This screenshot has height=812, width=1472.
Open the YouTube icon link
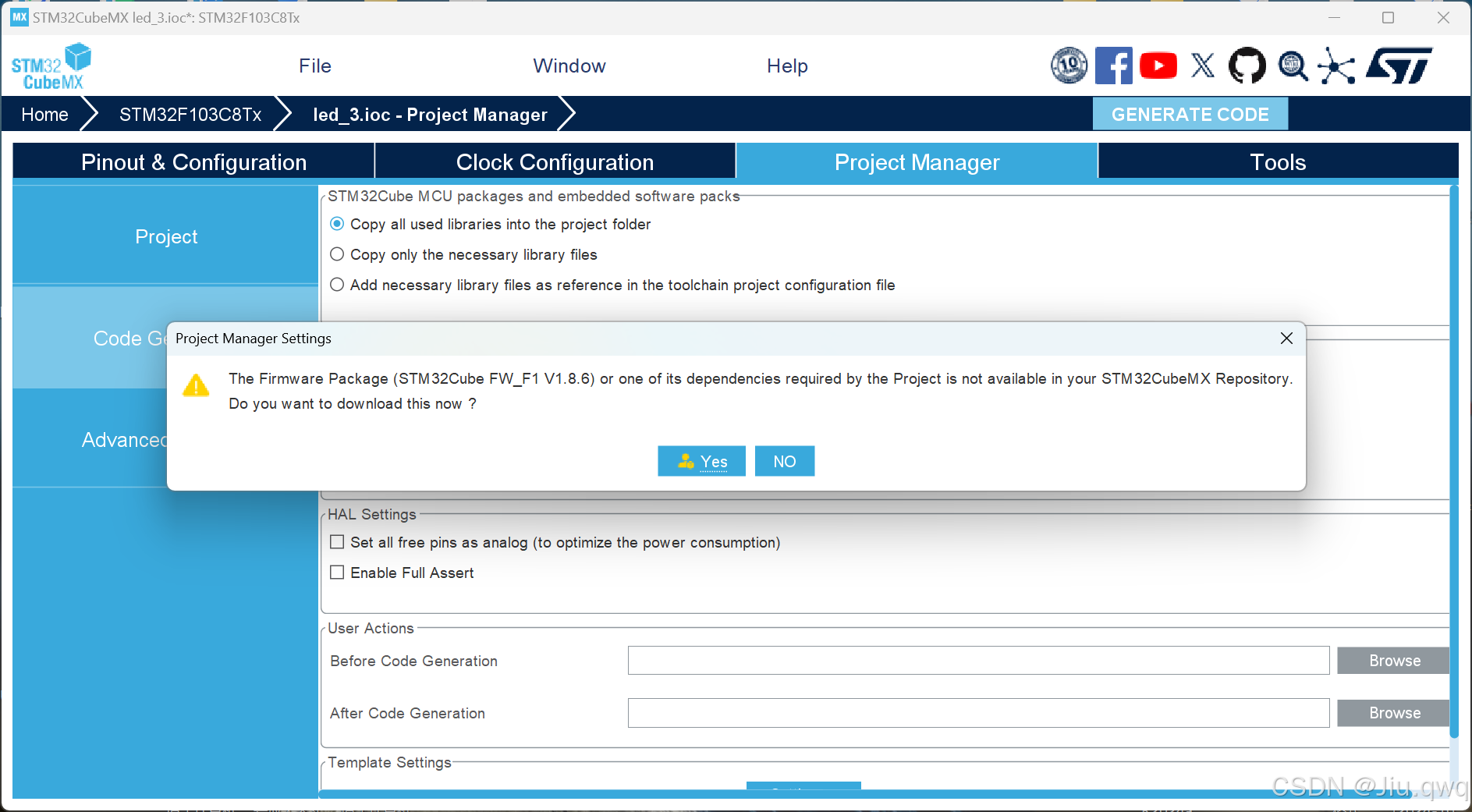[1158, 66]
